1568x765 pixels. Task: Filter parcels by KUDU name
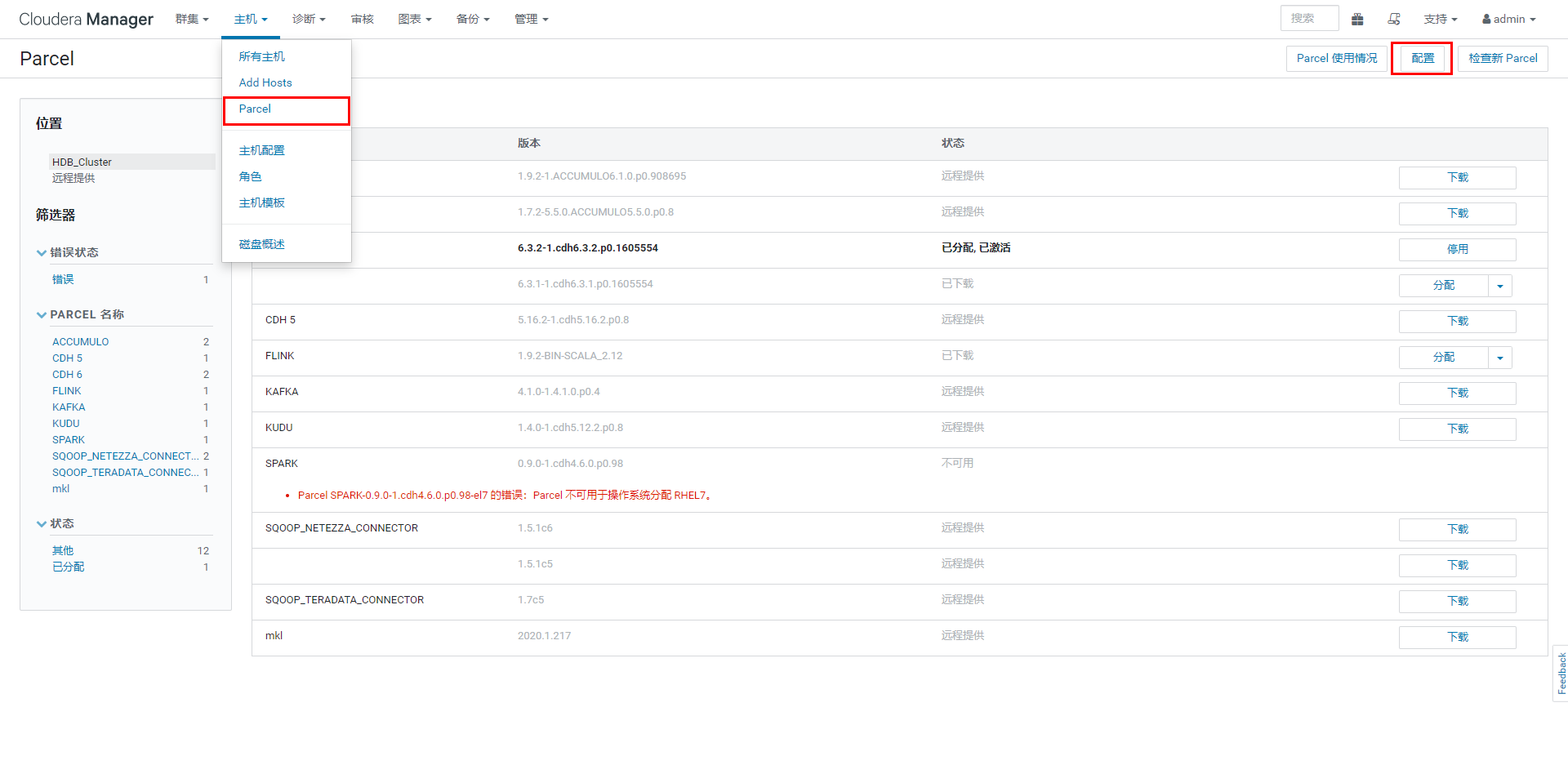click(65, 423)
